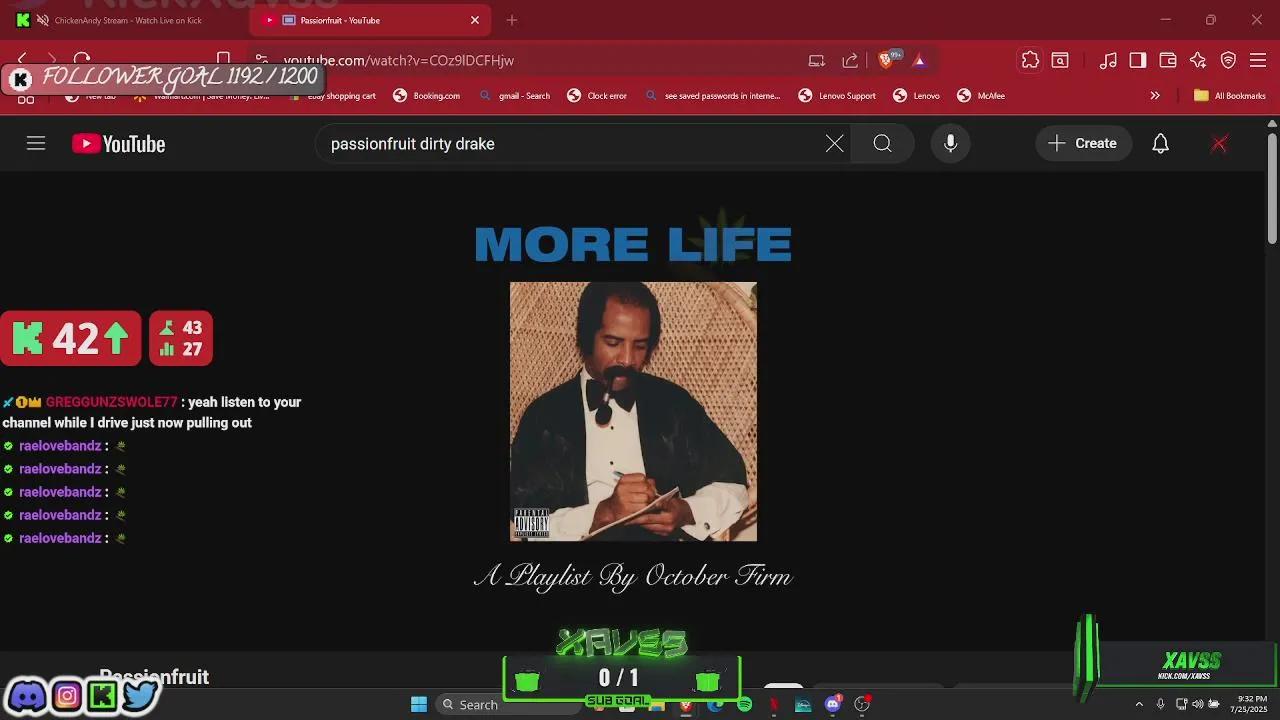Toggle the browser sidebar panel
Viewport: 1280px width, 720px height.
pos(1138,60)
